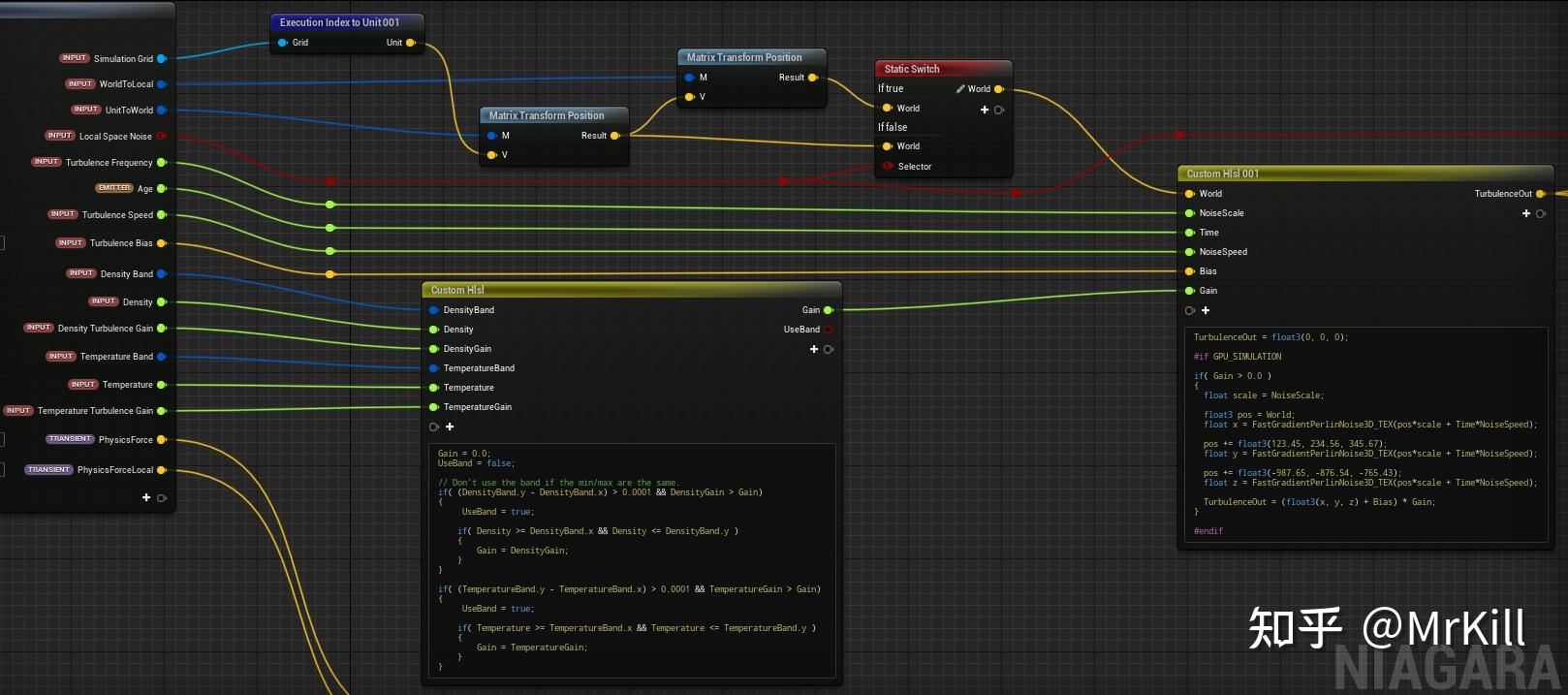Viewport: 1568px width, 695px height.
Task: Click the Age emitter output pin
Action: 162,189
